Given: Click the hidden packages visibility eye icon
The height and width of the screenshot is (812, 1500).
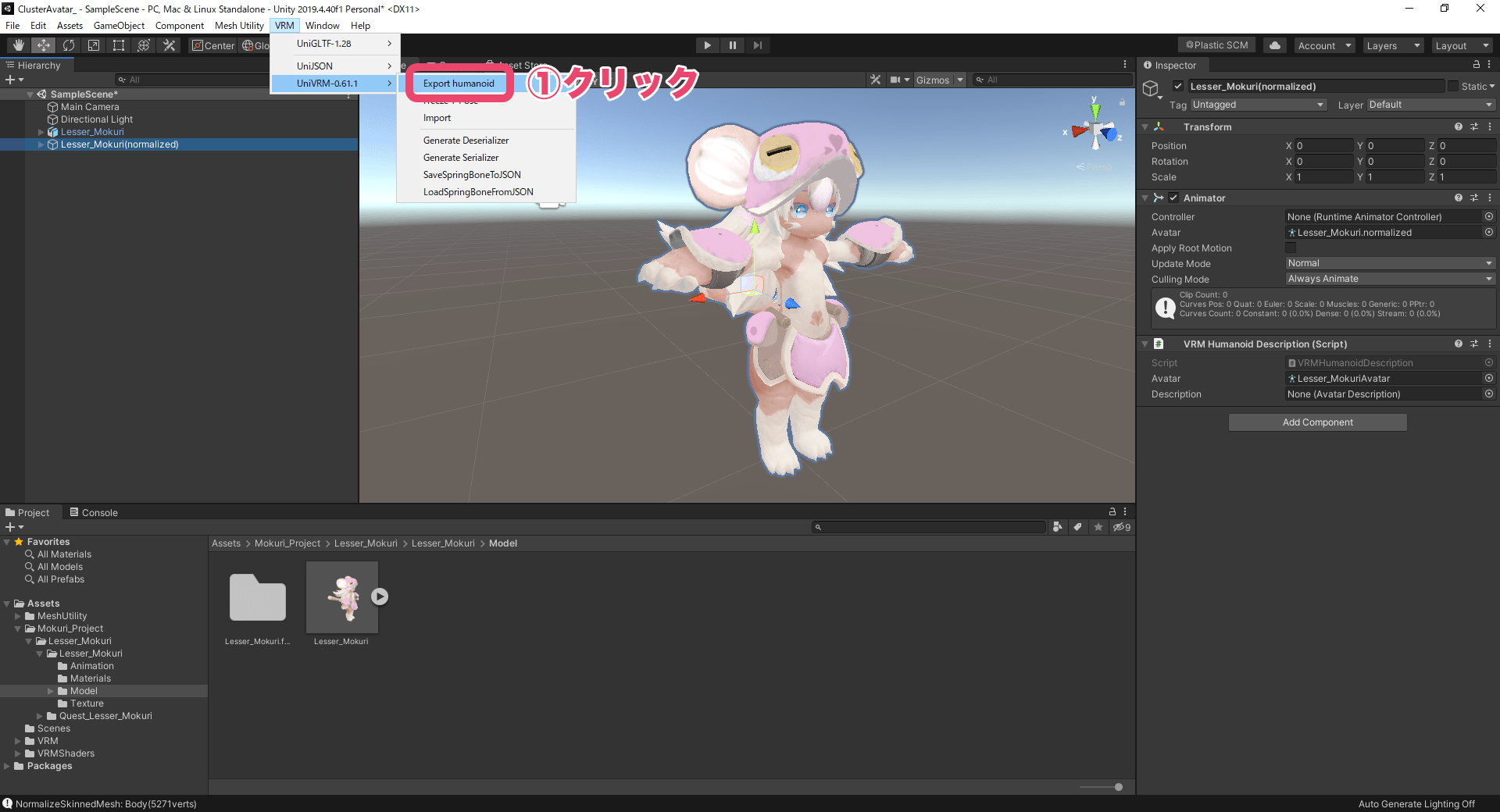Looking at the screenshot, I should pyautogui.click(x=1117, y=527).
